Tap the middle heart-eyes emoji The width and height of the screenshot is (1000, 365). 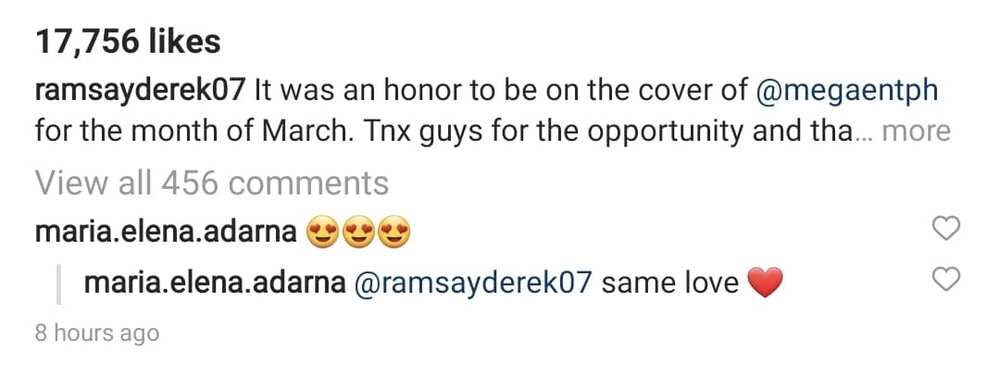click(358, 233)
